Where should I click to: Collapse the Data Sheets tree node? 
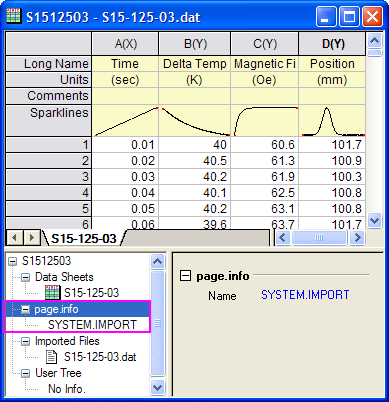tap(26, 277)
